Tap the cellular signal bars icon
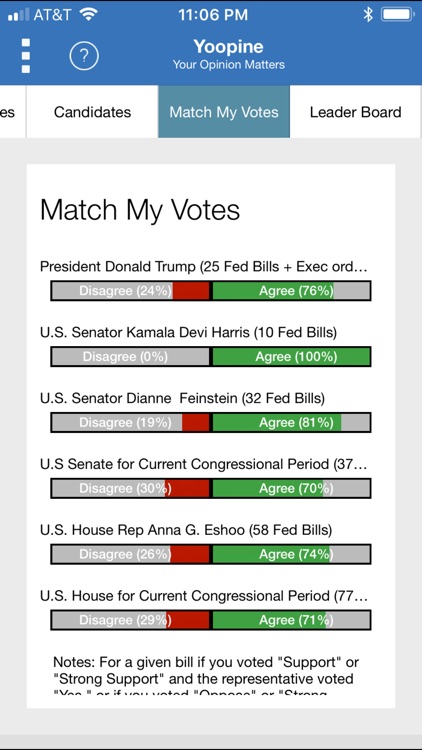Screen dimensions: 422x750 click(19, 15)
